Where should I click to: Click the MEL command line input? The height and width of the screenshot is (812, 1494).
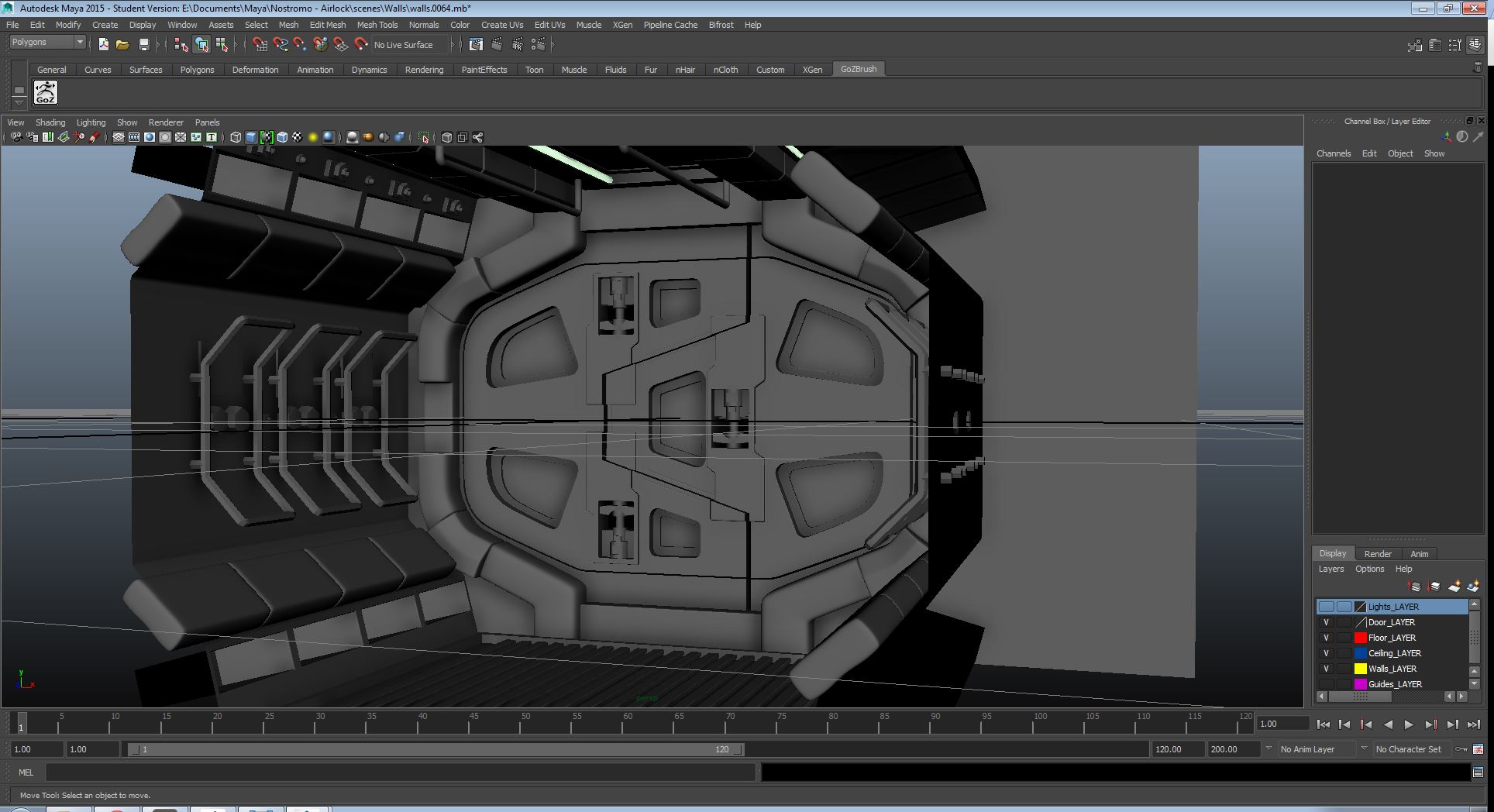pyautogui.click(x=400, y=772)
